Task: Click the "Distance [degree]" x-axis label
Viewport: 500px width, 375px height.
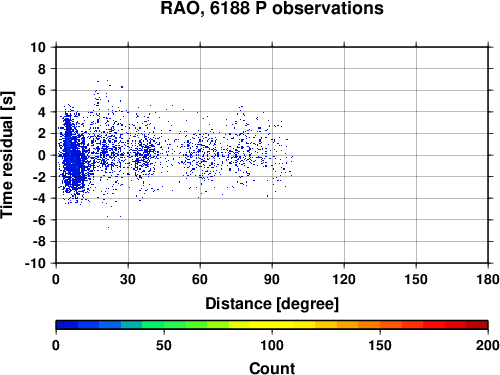Action: click(272, 304)
